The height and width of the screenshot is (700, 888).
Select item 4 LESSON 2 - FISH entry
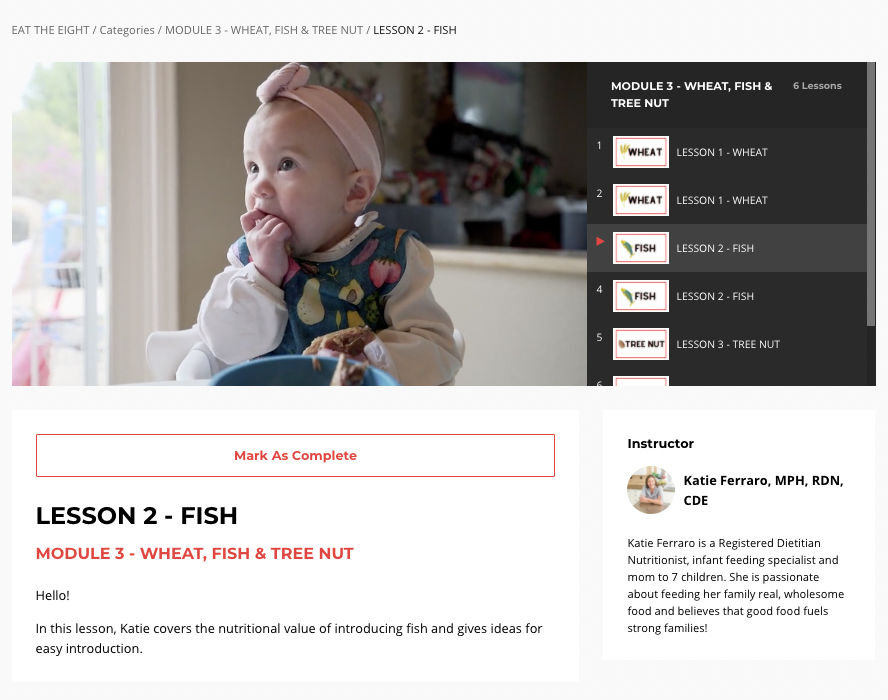pyautogui.click(x=715, y=296)
